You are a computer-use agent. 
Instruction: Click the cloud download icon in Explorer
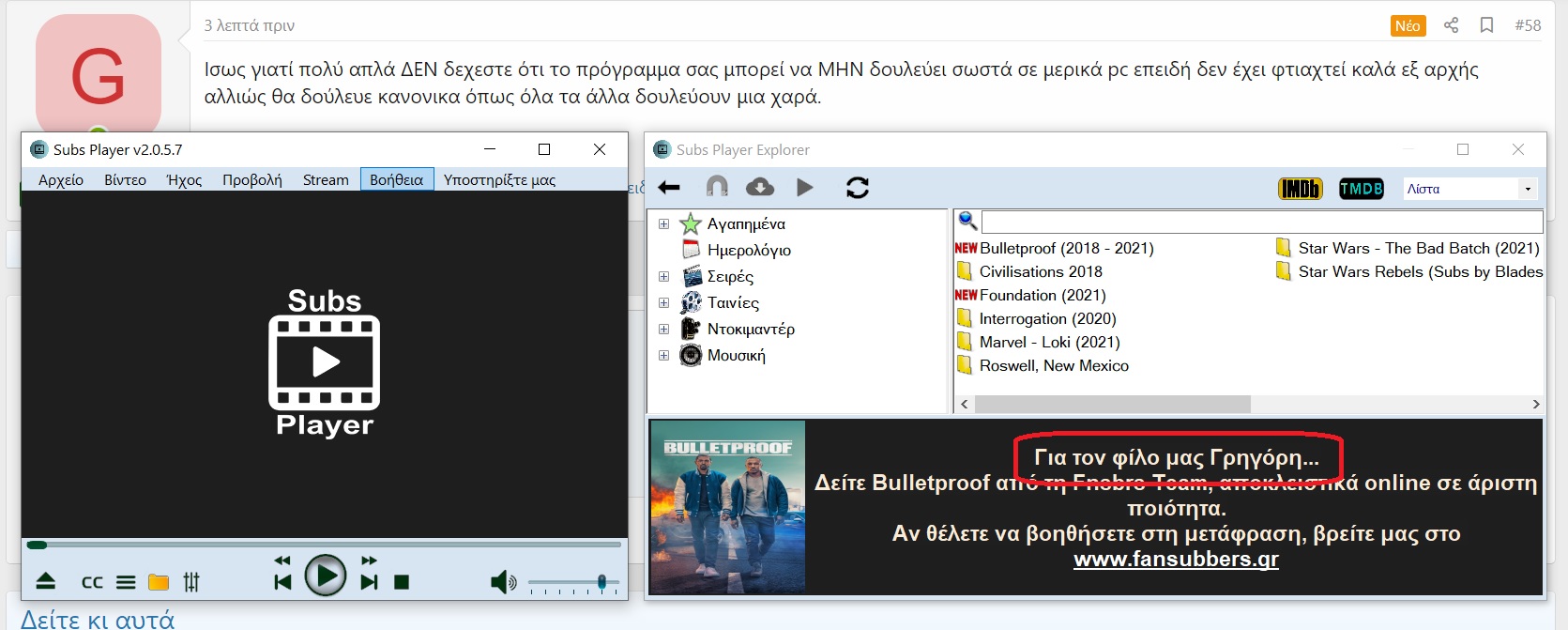click(x=760, y=188)
